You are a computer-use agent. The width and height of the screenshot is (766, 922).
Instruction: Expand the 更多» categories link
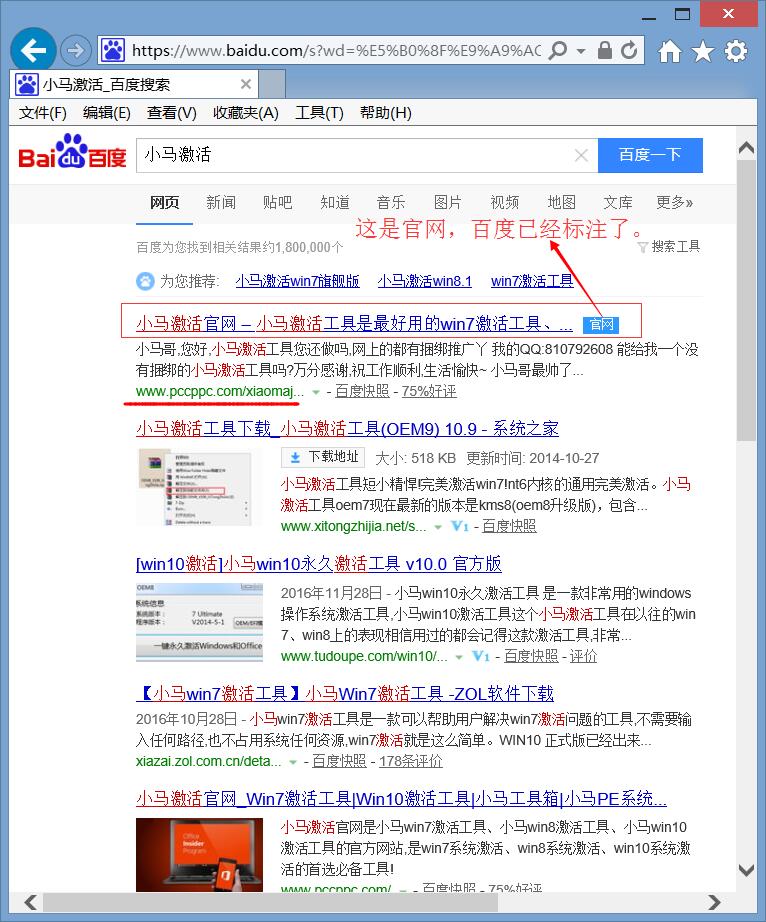(674, 203)
